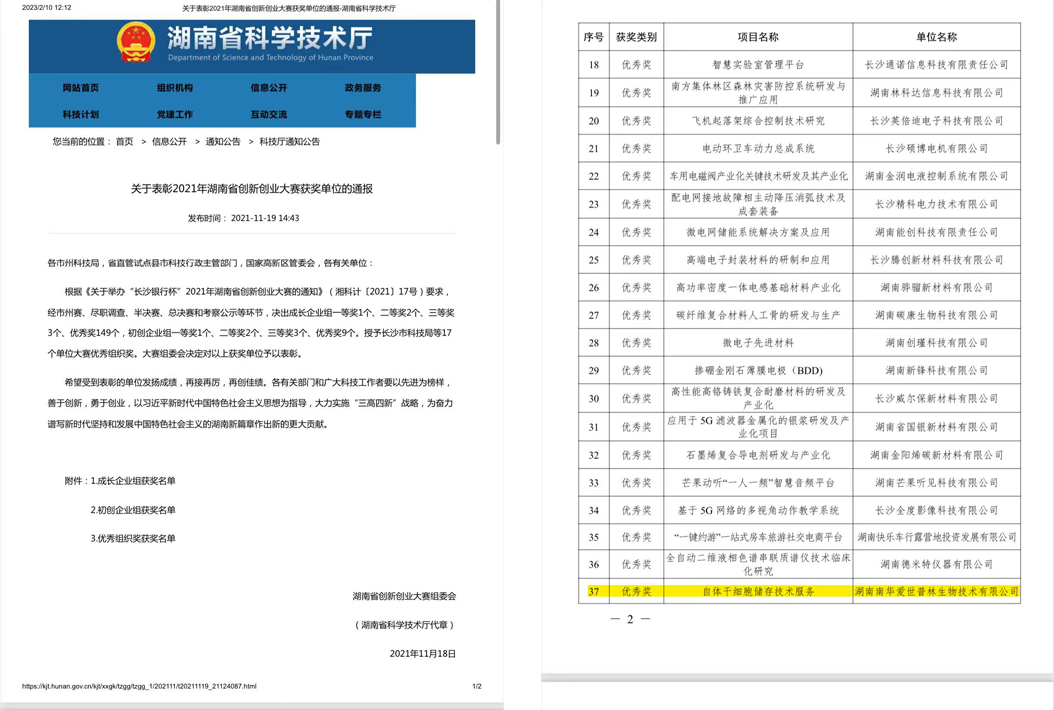Select the 组织机构 navigation item

click(175, 88)
